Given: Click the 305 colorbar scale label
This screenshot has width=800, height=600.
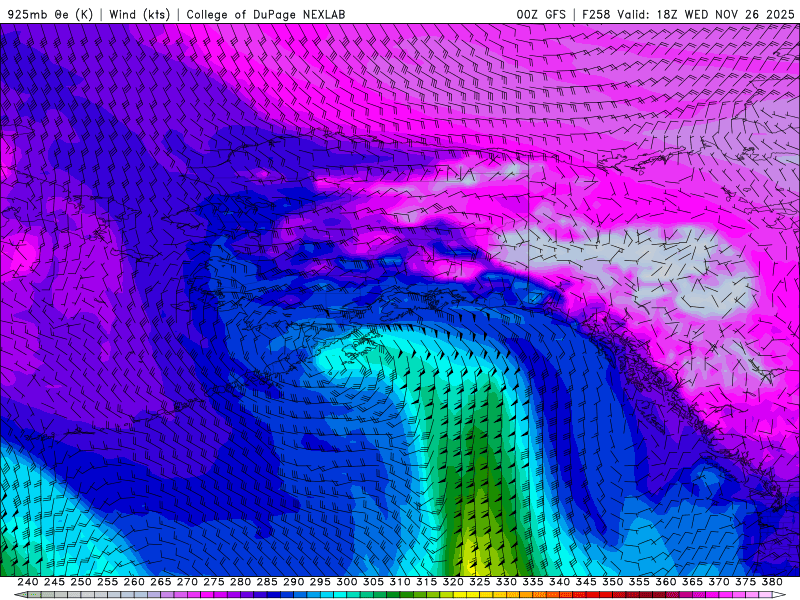Looking at the screenshot, I should coord(373,582).
